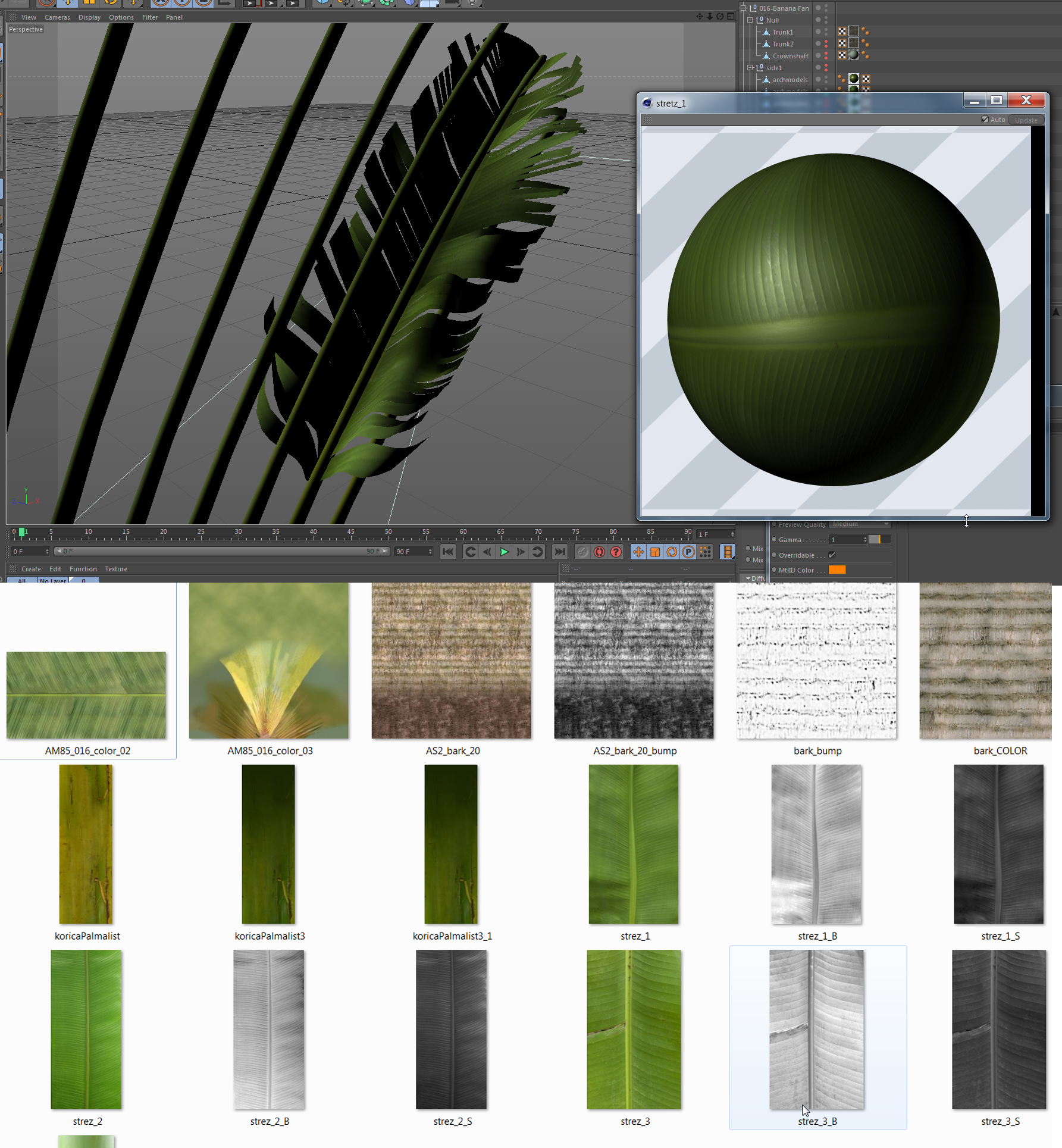Image resolution: width=1062 pixels, height=1148 pixels.
Task: Toggle Trunk2 visibility red dots
Action: [x=826, y=43]
